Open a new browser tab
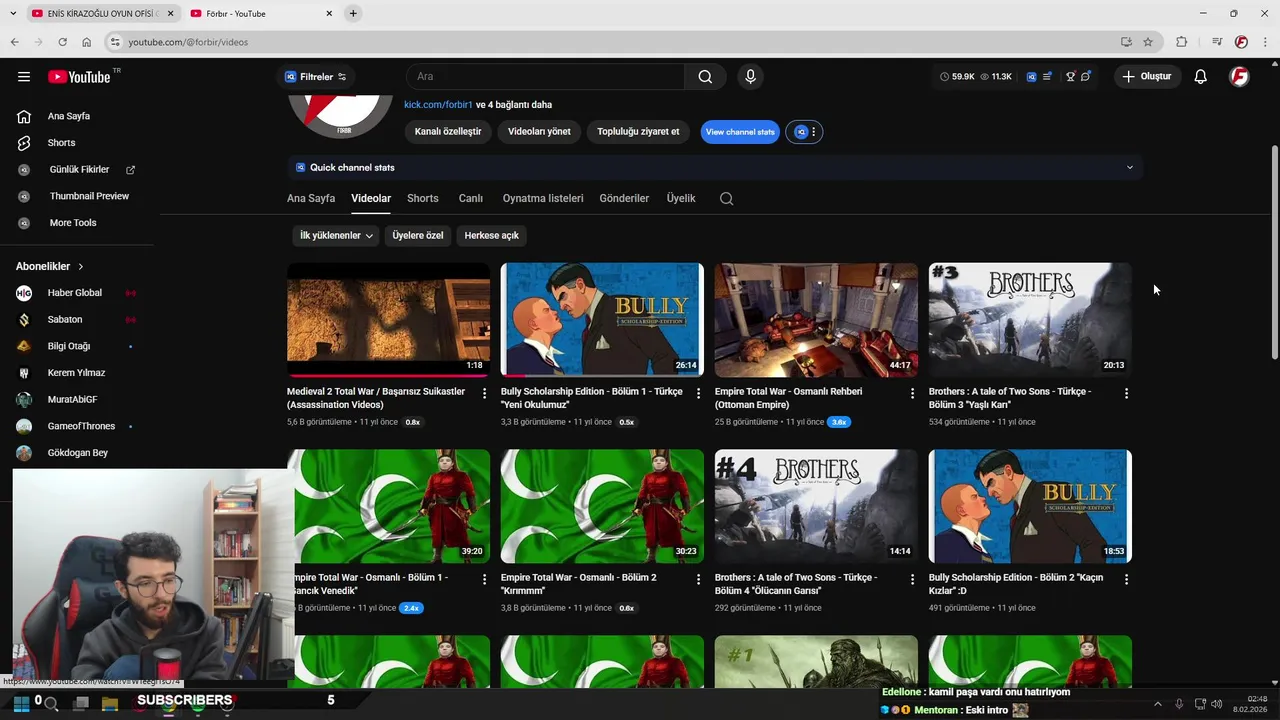Screen dimensions: 1280x720 click(353, 14)
